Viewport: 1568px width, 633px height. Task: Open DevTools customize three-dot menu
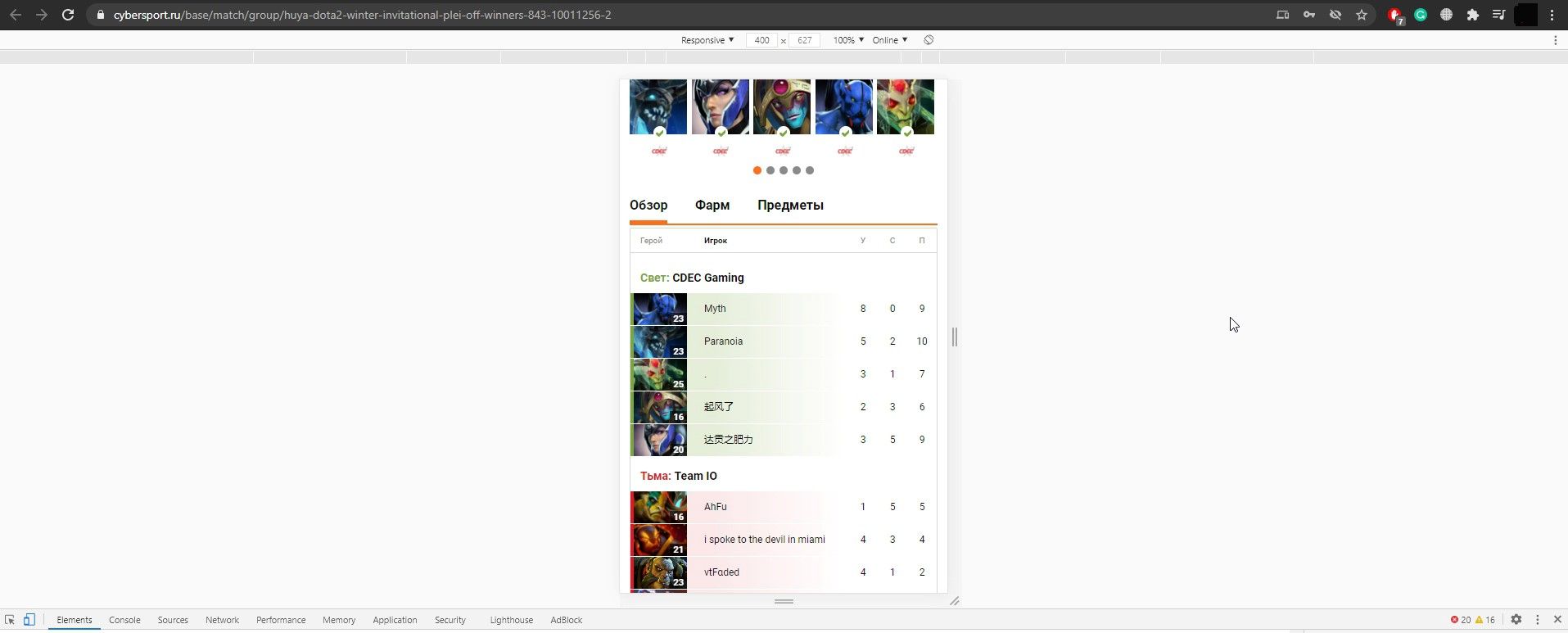coord(1538,620)
